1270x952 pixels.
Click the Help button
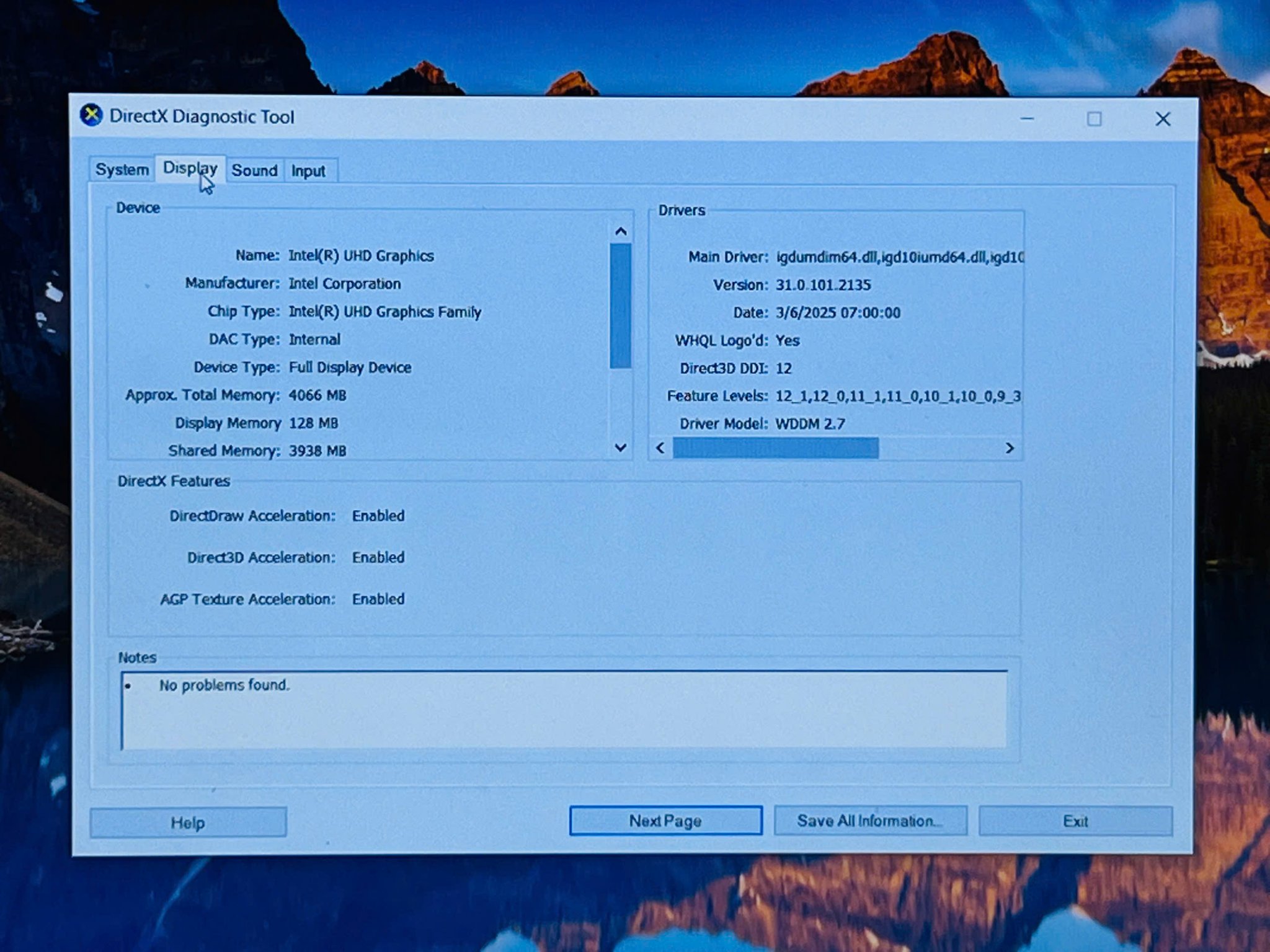[188, 822]
